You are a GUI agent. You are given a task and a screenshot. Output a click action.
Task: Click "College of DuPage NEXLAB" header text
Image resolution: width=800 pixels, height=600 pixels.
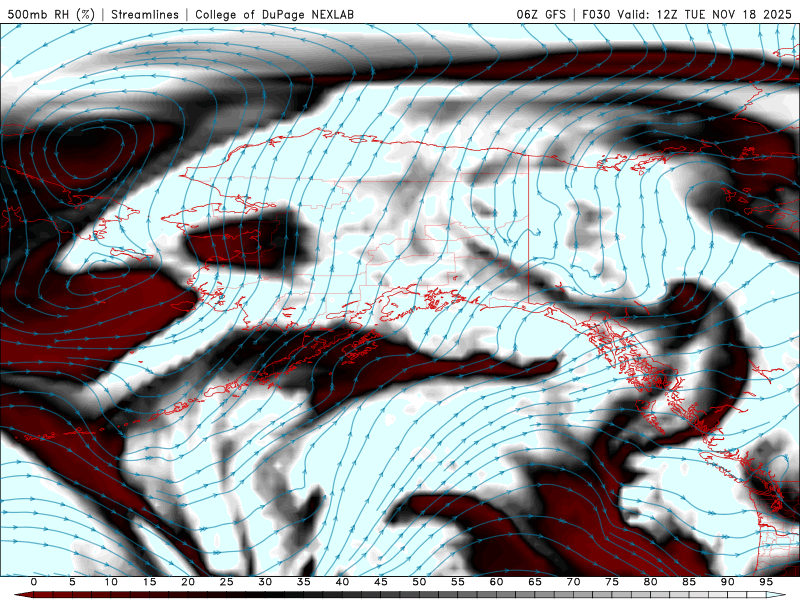tap(274, 14)
